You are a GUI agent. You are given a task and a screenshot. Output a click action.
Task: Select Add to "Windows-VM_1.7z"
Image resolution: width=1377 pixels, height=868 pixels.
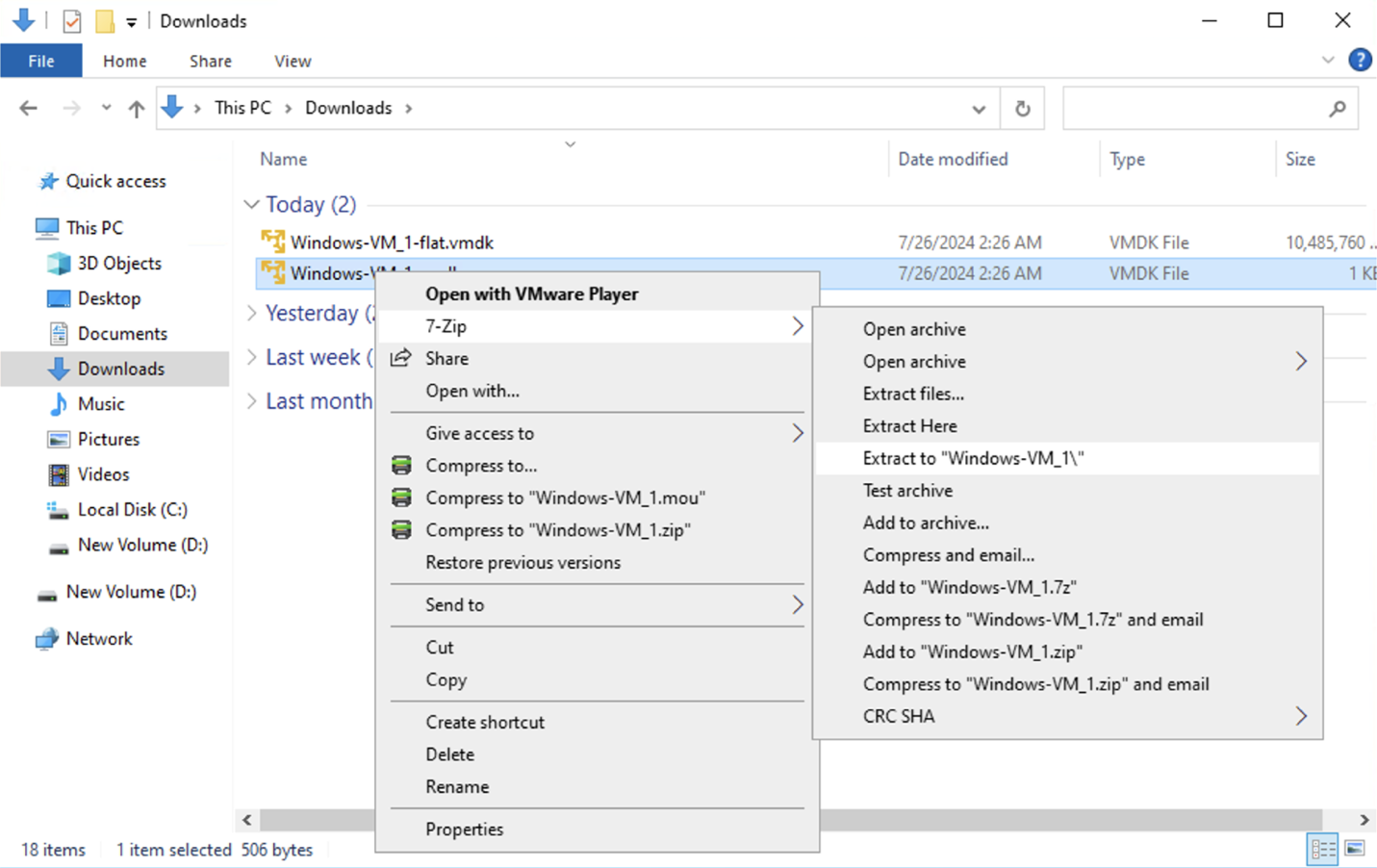click(1067, 587)
